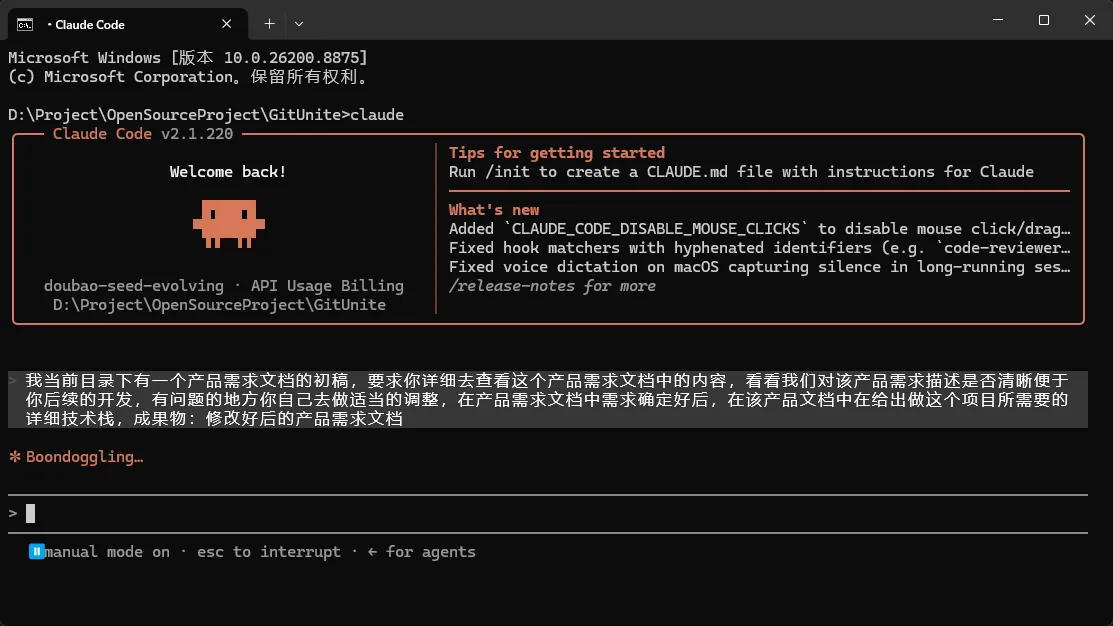Click the Run /init tip line
Image resolution: width=1113 pixels, height=626 pixels.
tap(741, 172)
